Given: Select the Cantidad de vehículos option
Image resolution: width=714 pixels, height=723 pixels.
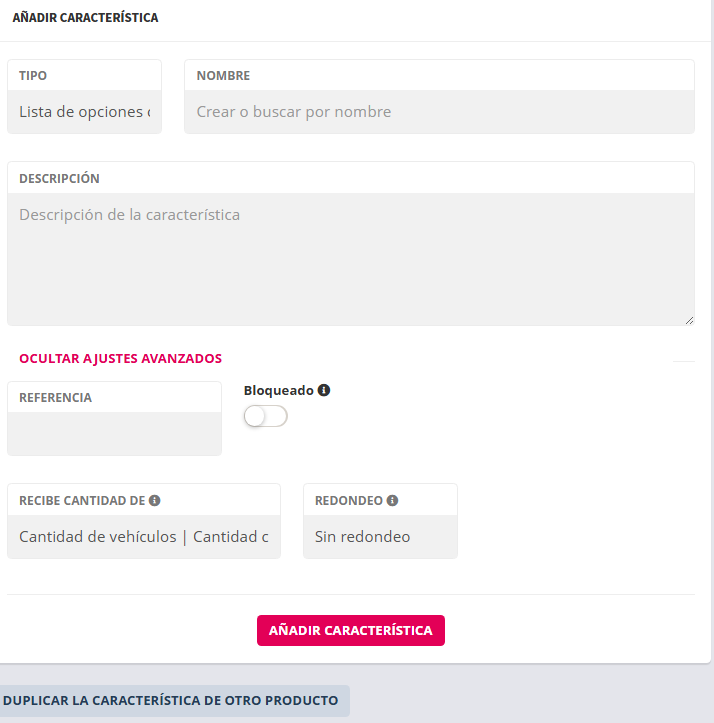Looking at the screenshot, I should pyautogui.click(x=97, y=537).
